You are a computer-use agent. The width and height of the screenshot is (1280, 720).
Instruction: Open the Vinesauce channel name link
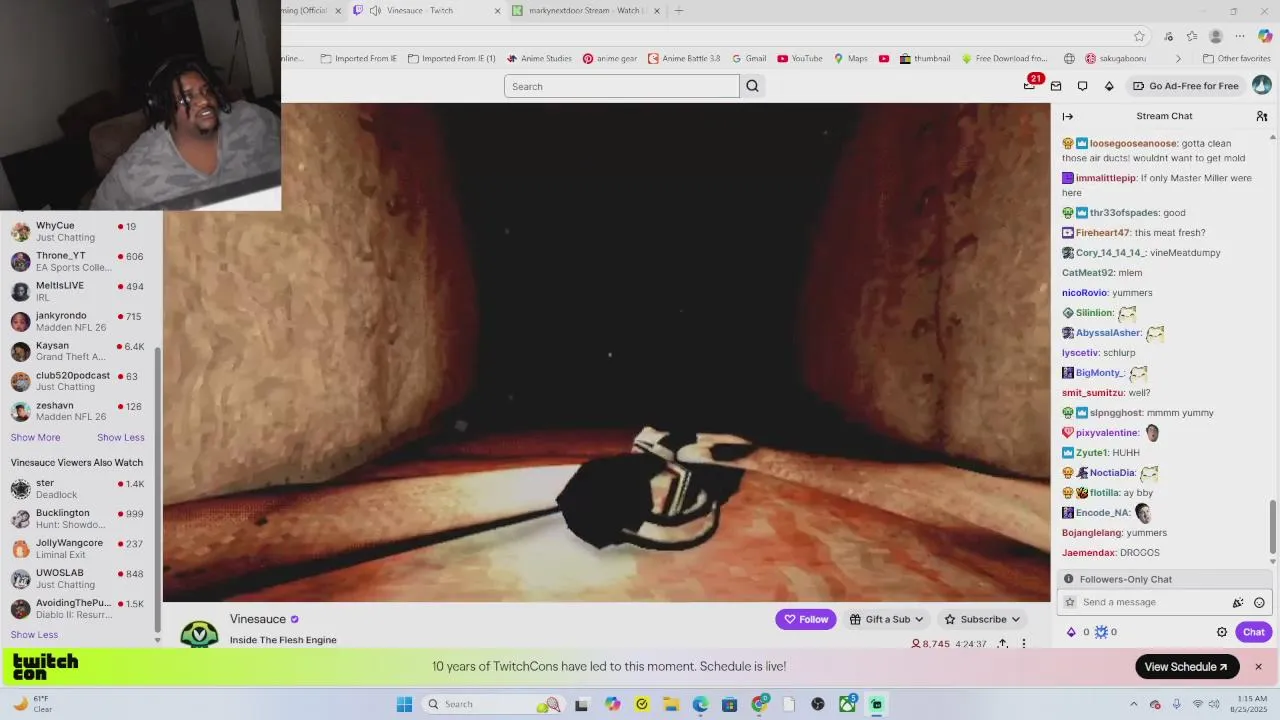(258, 619)
